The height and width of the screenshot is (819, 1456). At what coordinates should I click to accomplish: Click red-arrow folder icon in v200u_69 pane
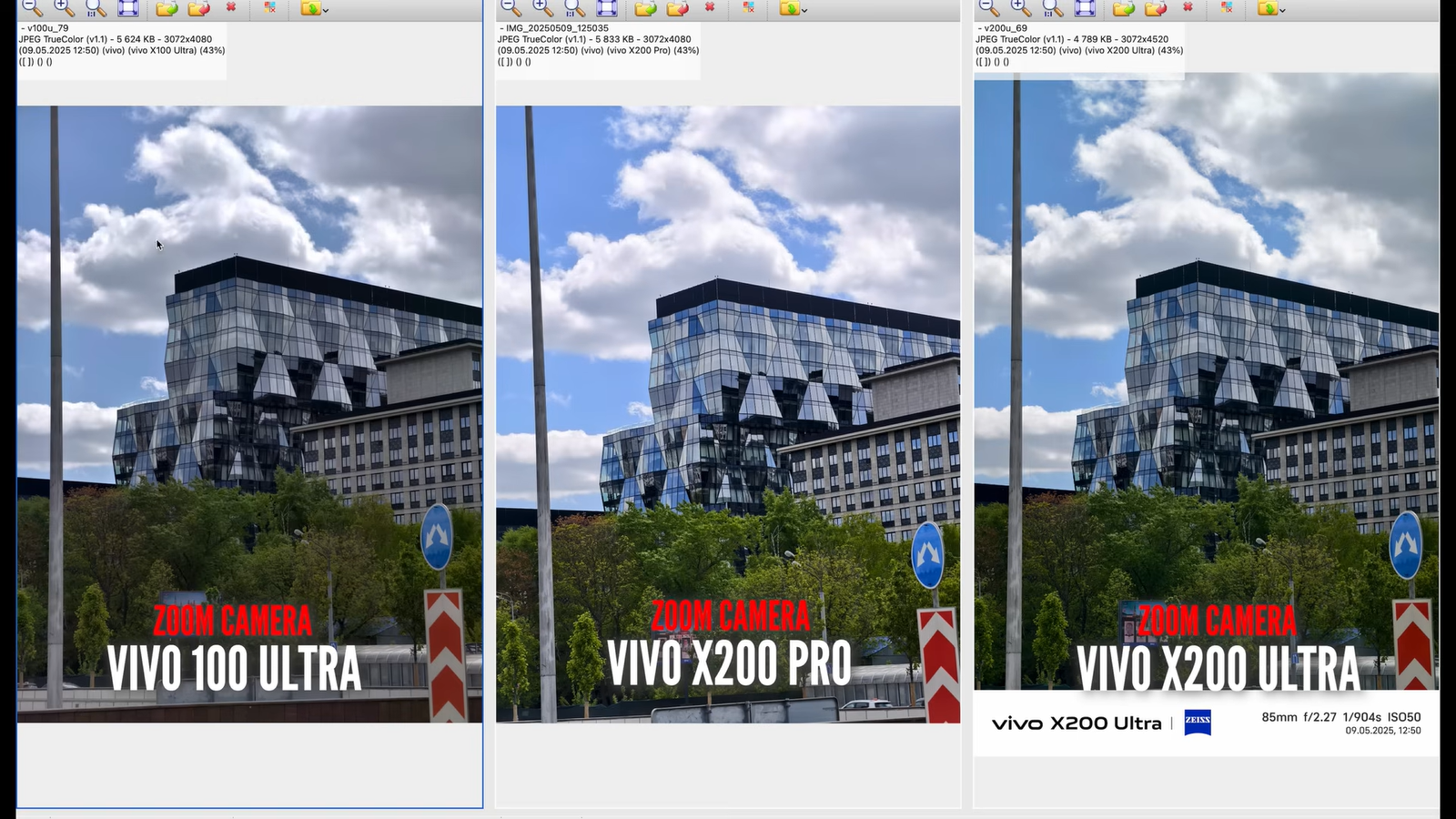click(1155, 8)
